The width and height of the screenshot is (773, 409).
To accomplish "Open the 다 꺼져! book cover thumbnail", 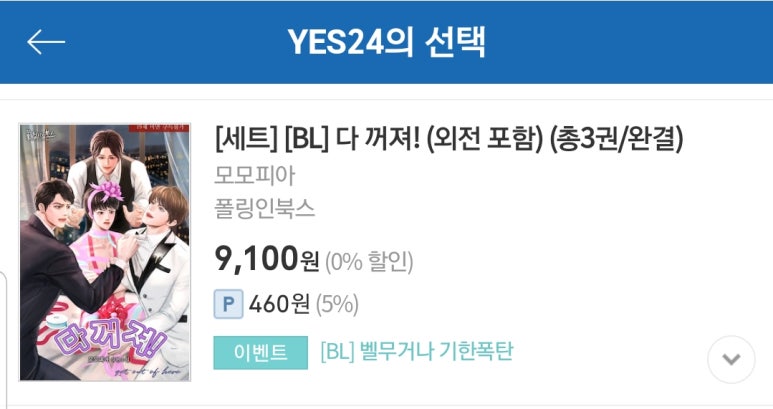I will click(x=104, y=252).
